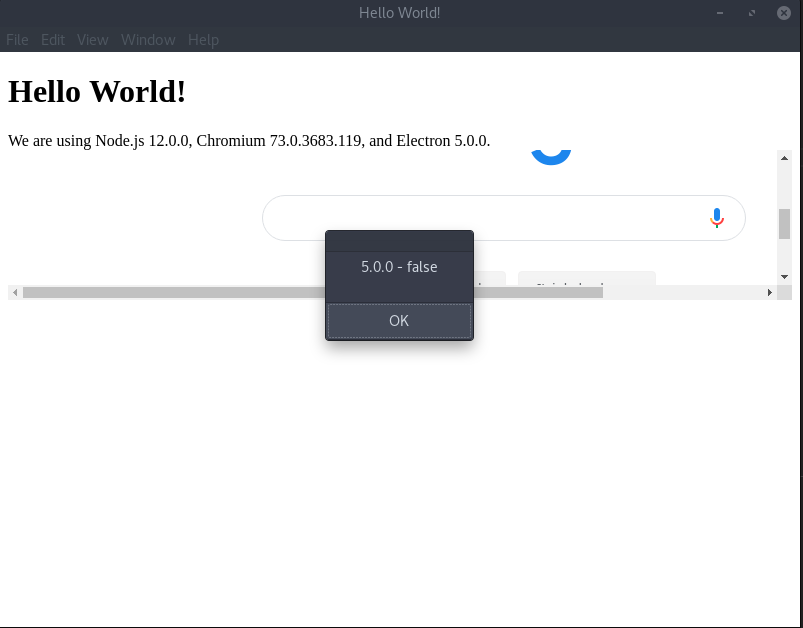Viewport: 803px width, 628px height.
Task: Click the partially visible I'm Feeling Lucky button
Action: 587,285
